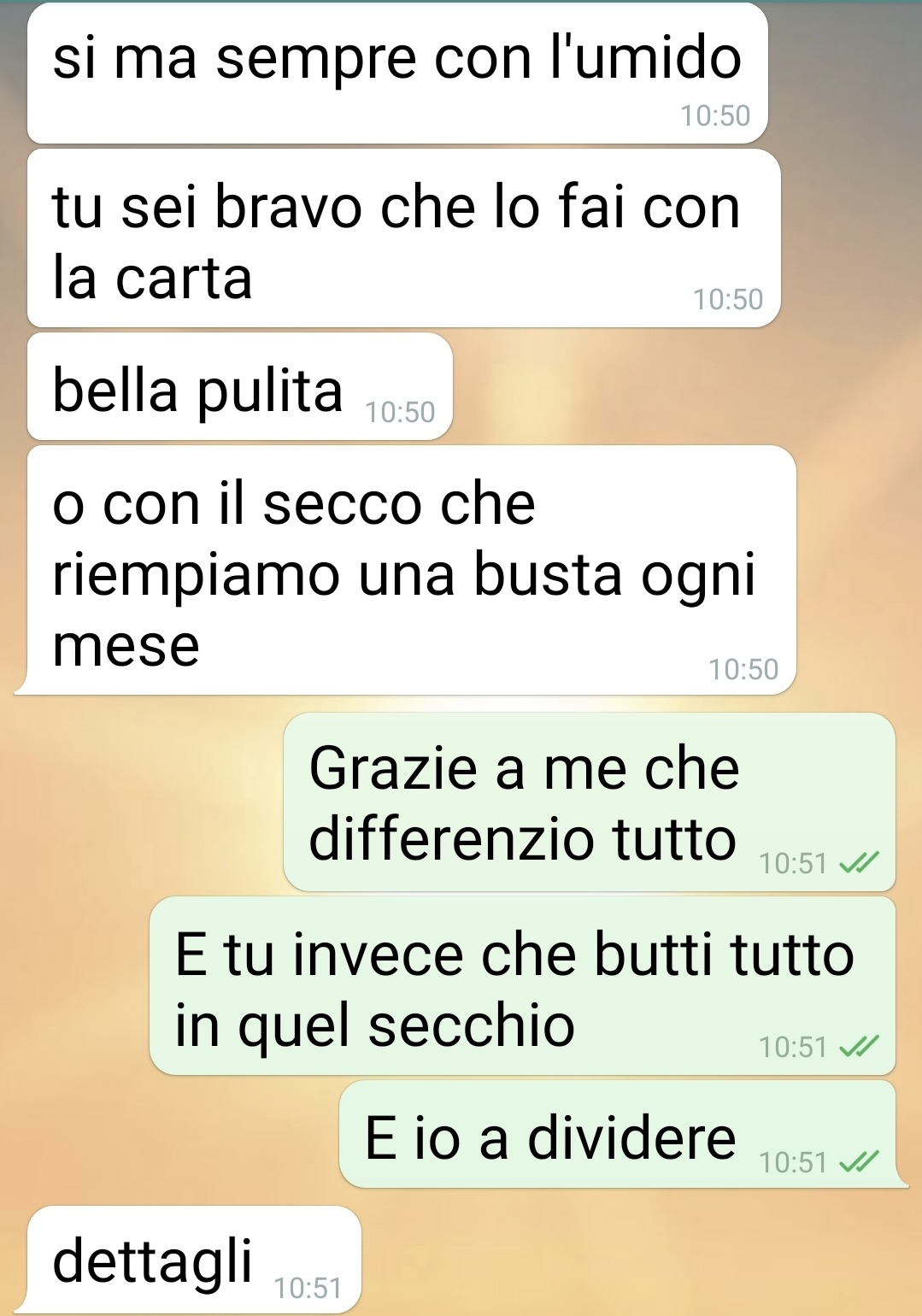Tap the 10:51 timestamp beside 'dettagli'

click(308, 1288)
